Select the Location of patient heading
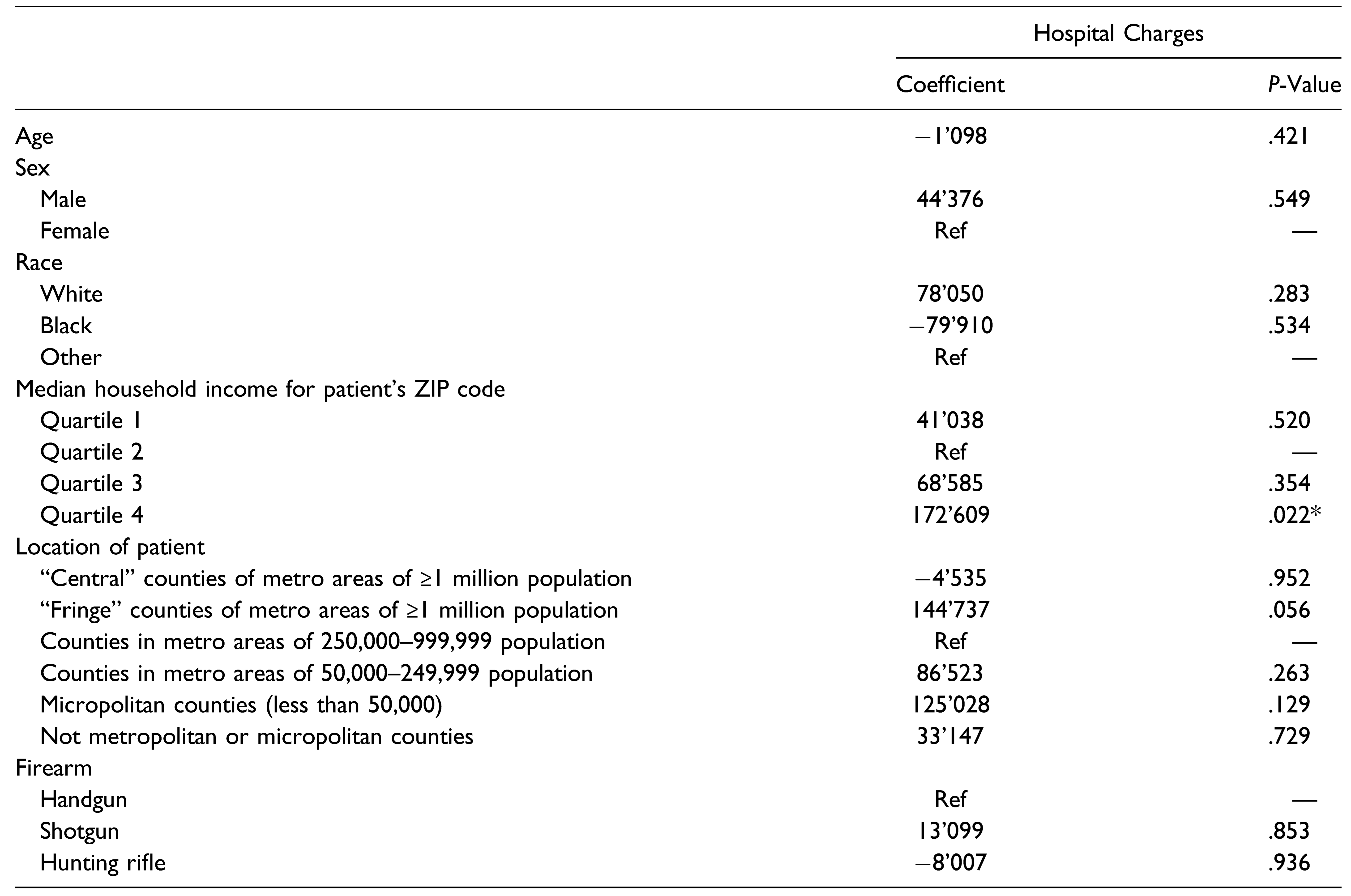 [110, 547]
